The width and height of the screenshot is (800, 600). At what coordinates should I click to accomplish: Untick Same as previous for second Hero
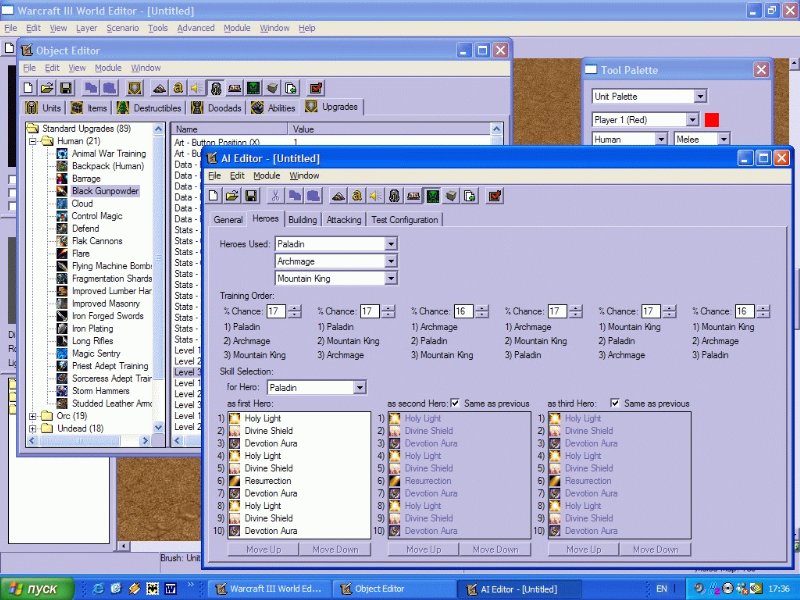[x=455, y=403]
